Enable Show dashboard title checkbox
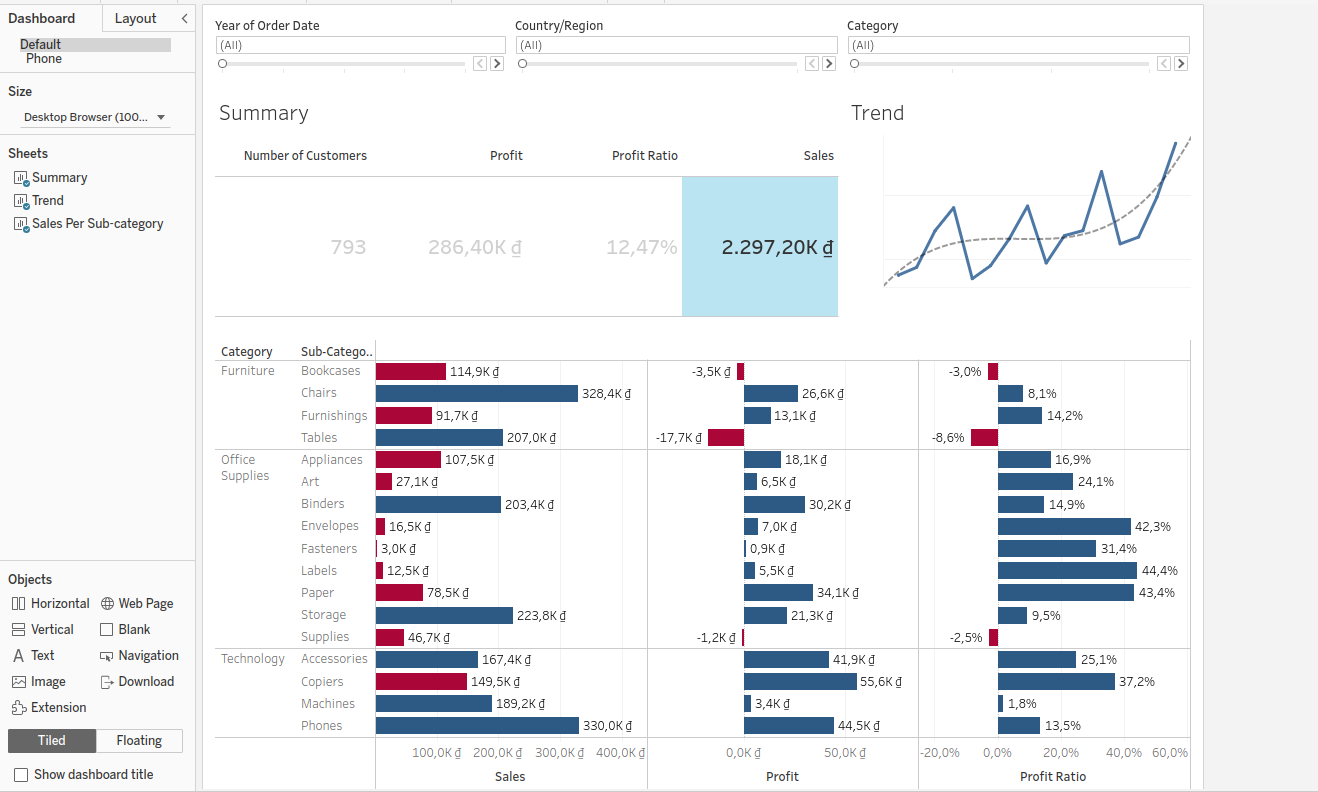 coord(21,775)
